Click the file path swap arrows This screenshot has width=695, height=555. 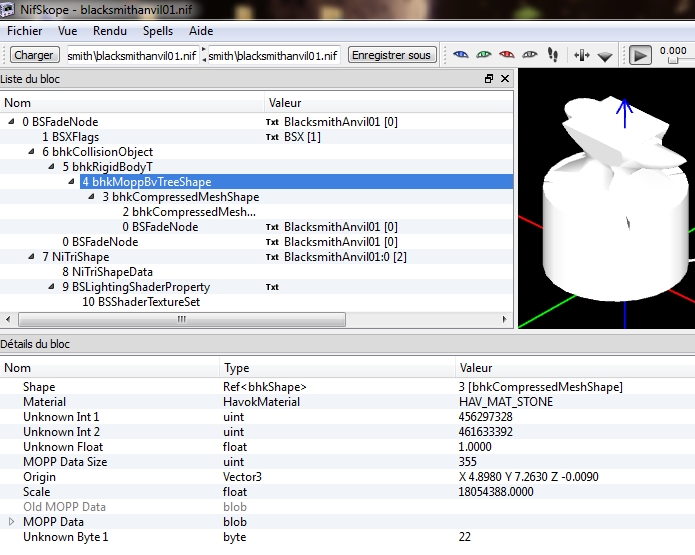point(203,55)
